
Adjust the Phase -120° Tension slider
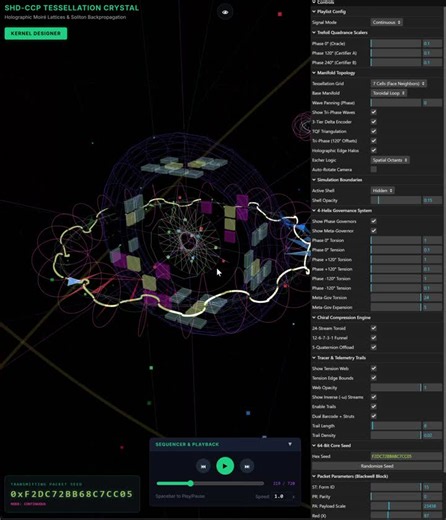coord(396,288)
